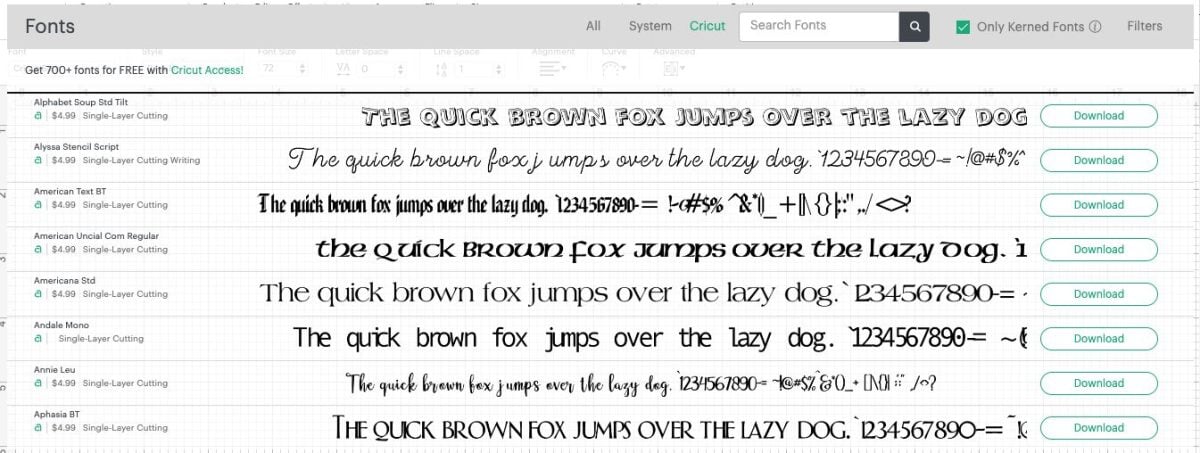Open the dimmed Alignment dropdown
The image size is (1200, 453).
click(x=552, y=68)
